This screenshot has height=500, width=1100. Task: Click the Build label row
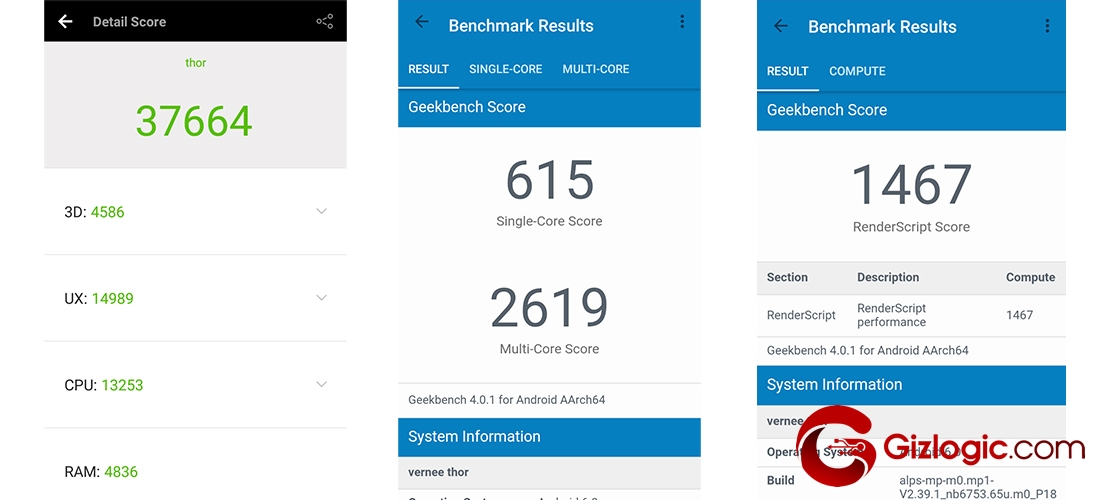click(x=780, y=480)
